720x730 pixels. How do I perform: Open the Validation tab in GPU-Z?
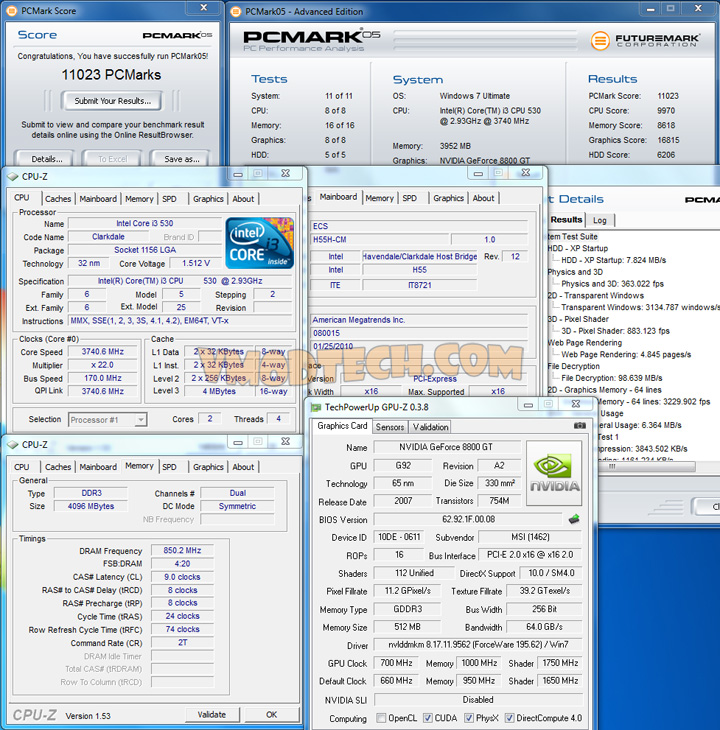tap(431, 427)
